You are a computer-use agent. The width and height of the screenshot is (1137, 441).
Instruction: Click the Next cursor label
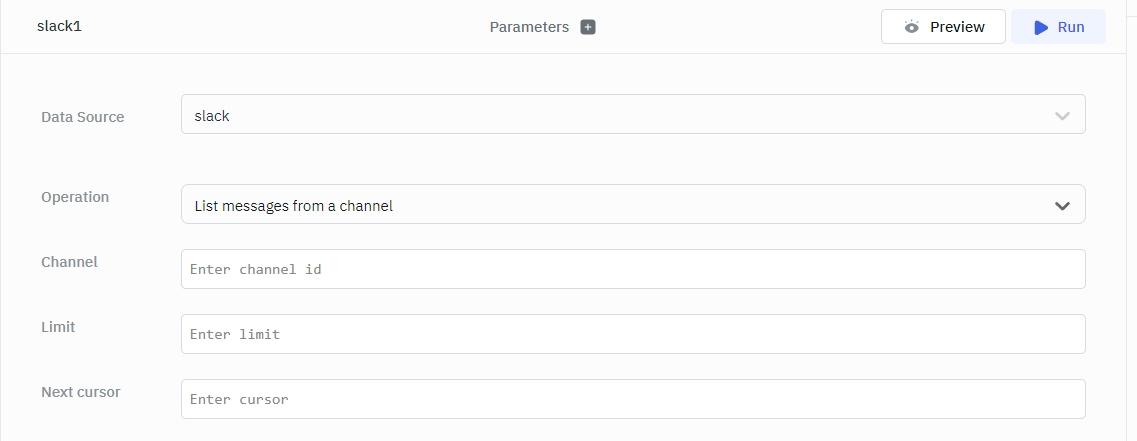(80, 392)
